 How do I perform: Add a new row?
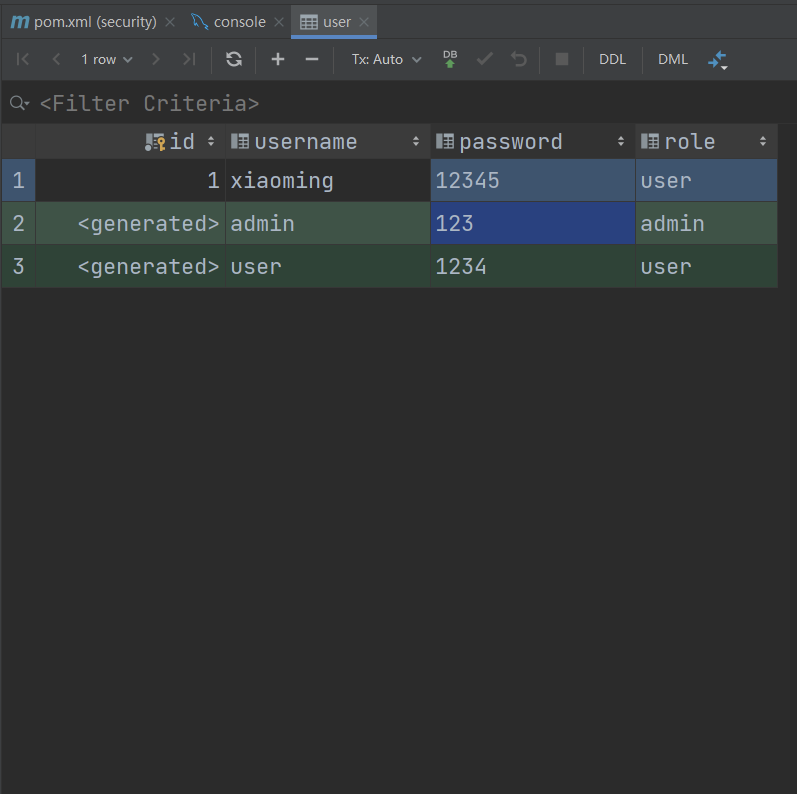click(278, 59)
